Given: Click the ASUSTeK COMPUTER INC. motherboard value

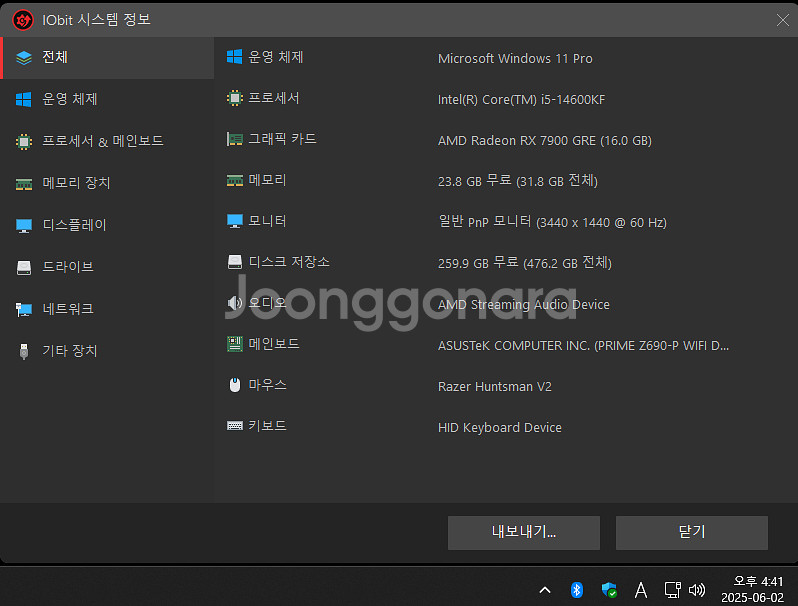Looking at the screenshot, I should pos(583,346).
